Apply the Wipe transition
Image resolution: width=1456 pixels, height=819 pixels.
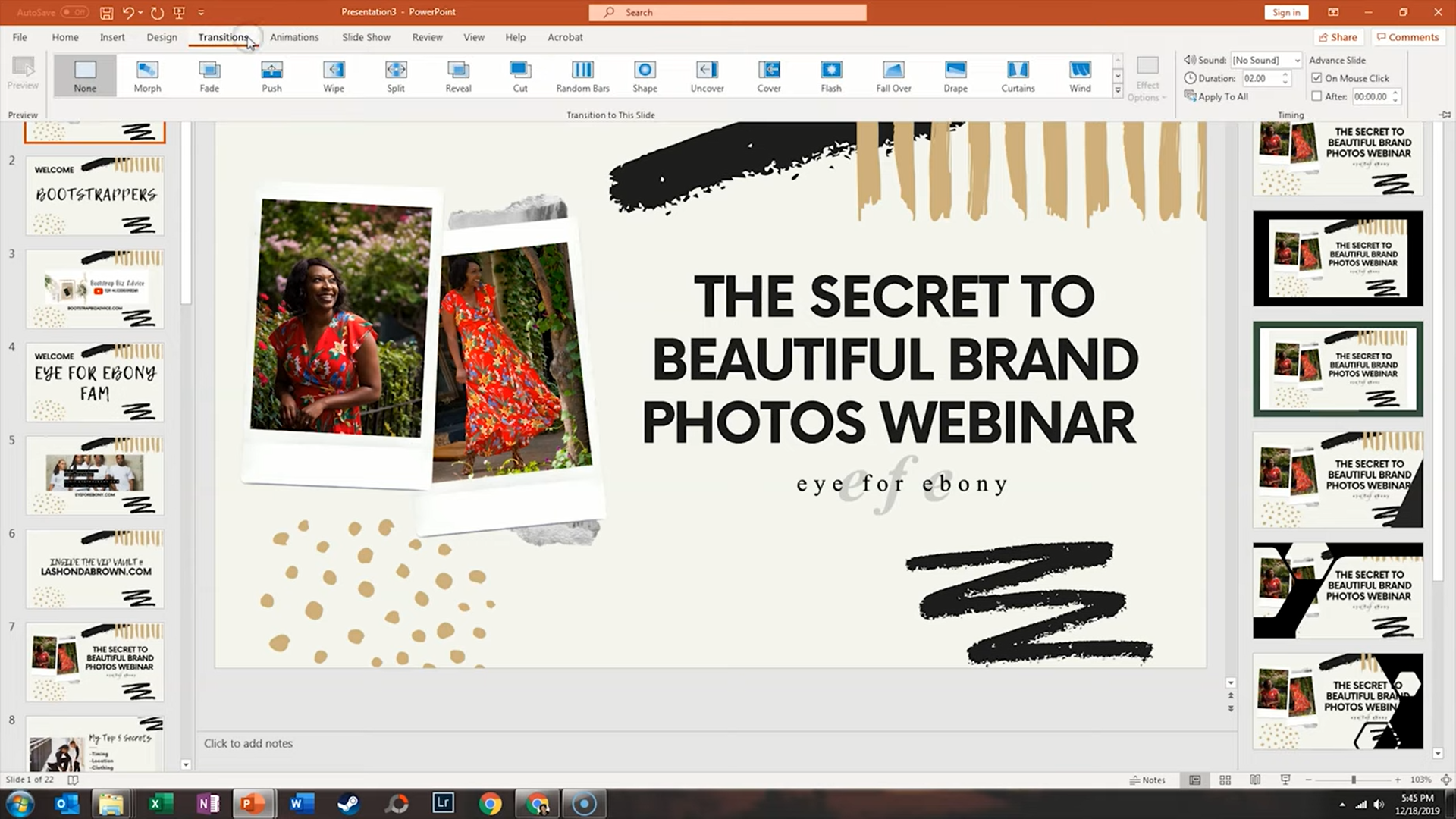pos(333,76)
